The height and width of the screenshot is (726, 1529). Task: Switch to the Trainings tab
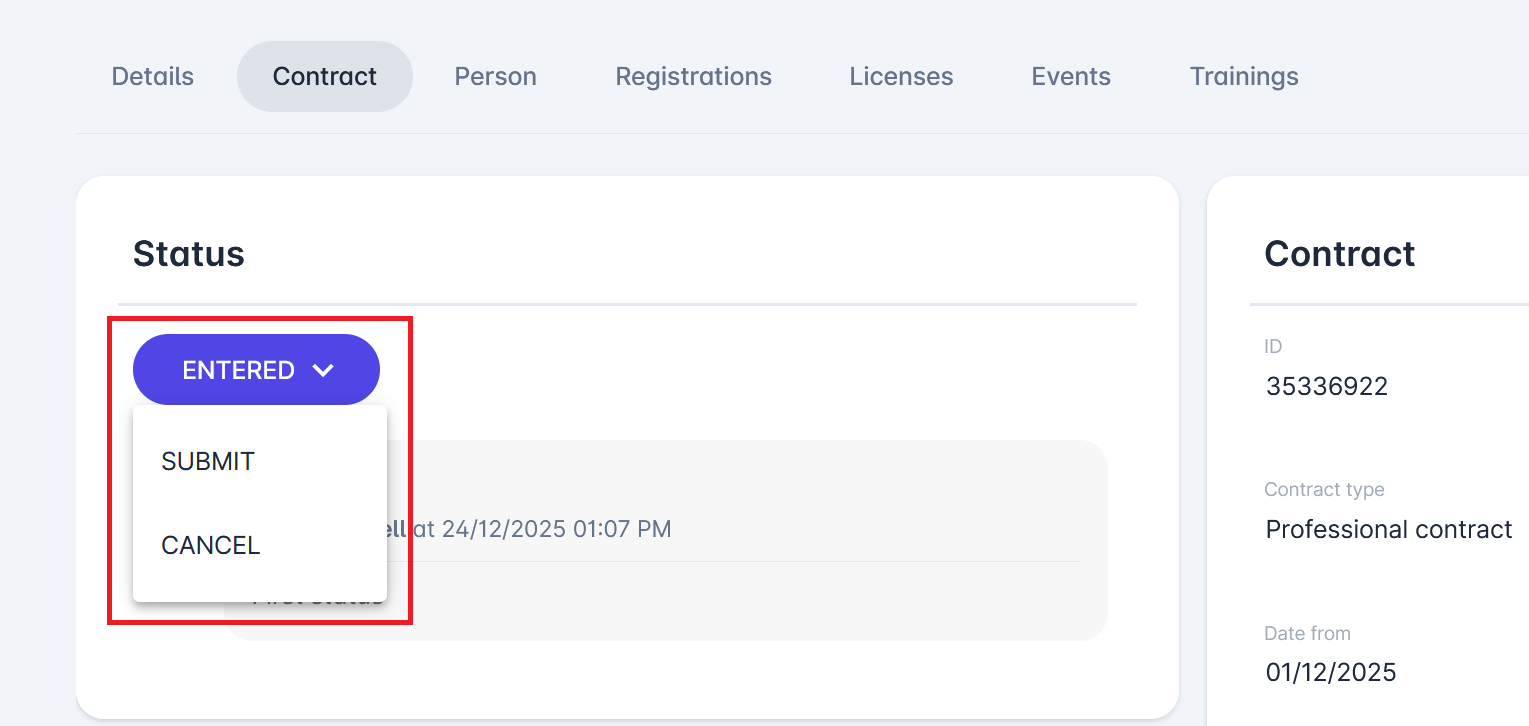(1244, 76)
